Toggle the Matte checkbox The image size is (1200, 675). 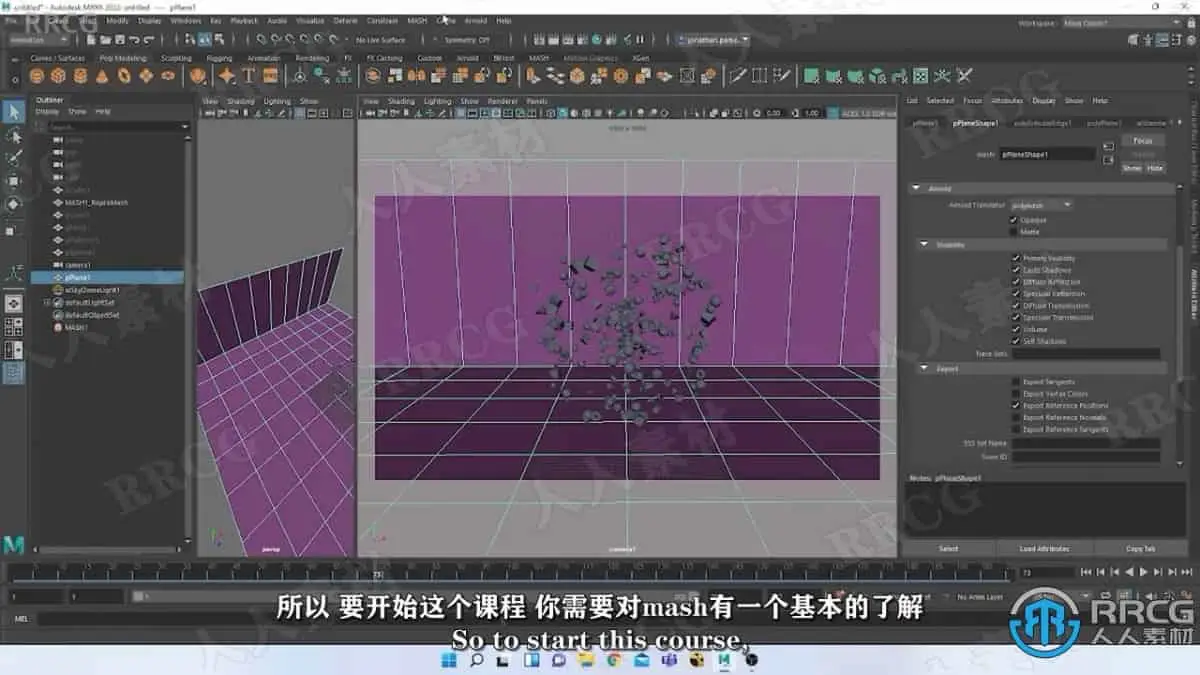tap(1015, 232)
